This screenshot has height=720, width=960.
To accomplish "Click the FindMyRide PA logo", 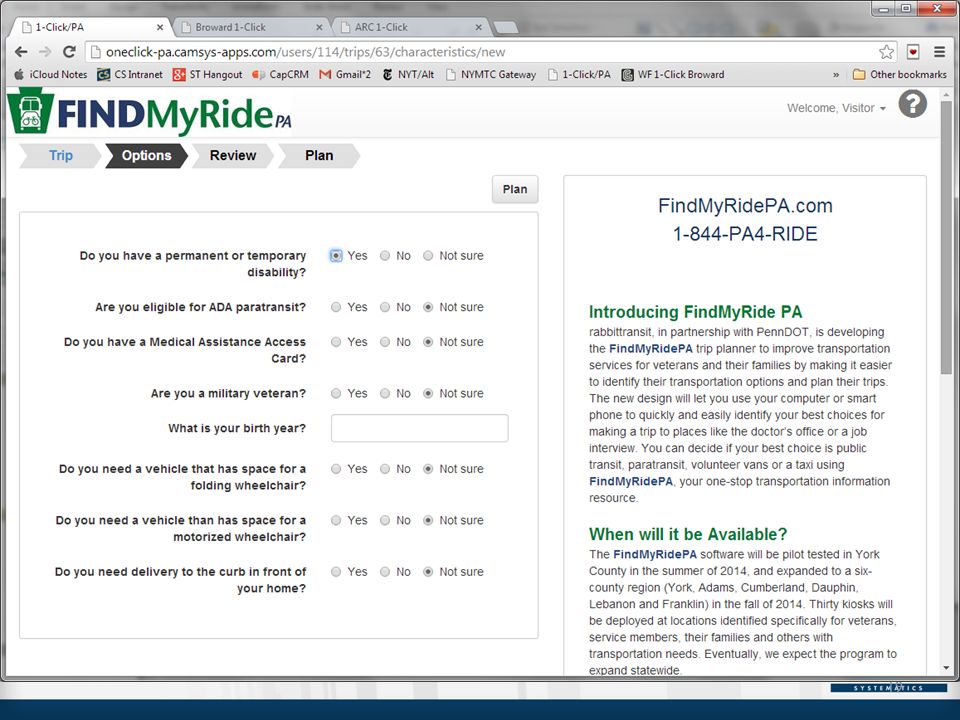I will pyautogui.click(x=150, y=112).
